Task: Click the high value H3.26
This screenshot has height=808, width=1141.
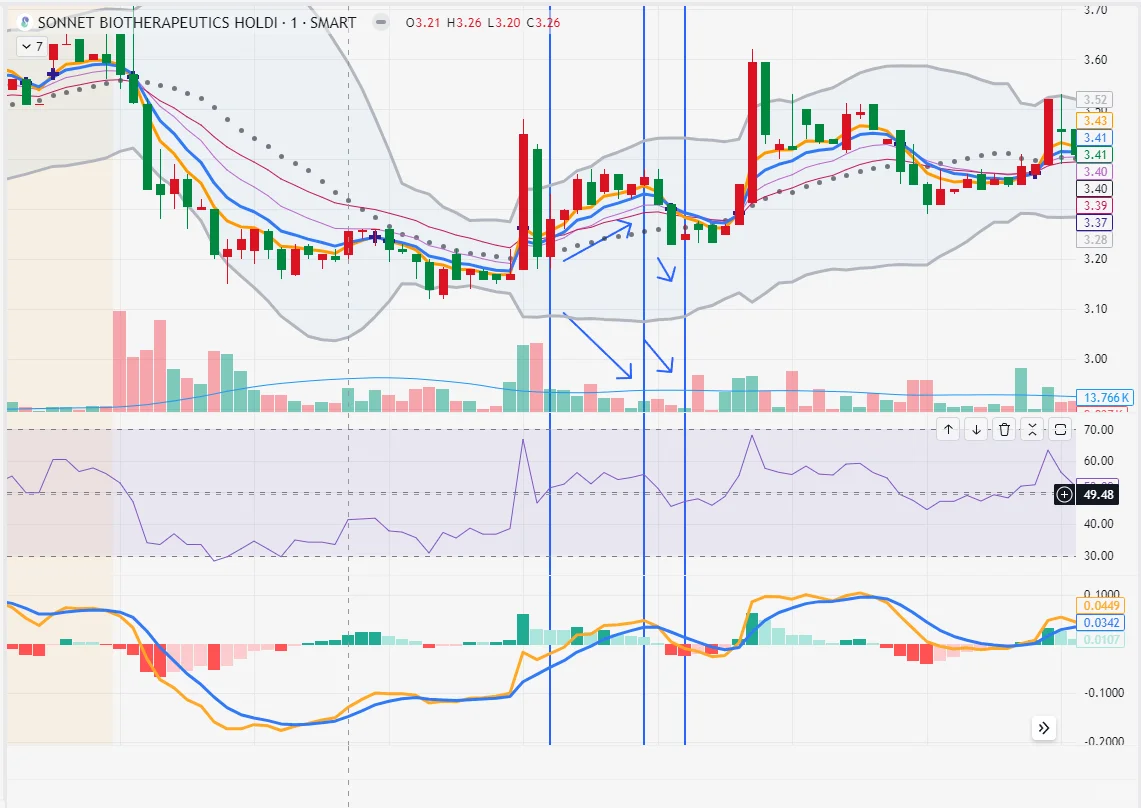Action: coord(464,23)
